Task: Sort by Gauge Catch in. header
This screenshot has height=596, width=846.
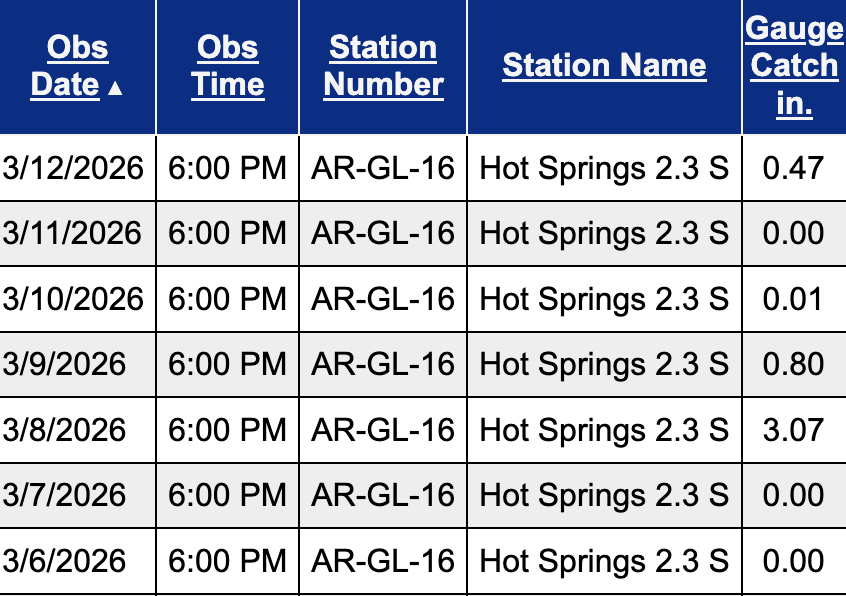Action: tap(794, 66)
